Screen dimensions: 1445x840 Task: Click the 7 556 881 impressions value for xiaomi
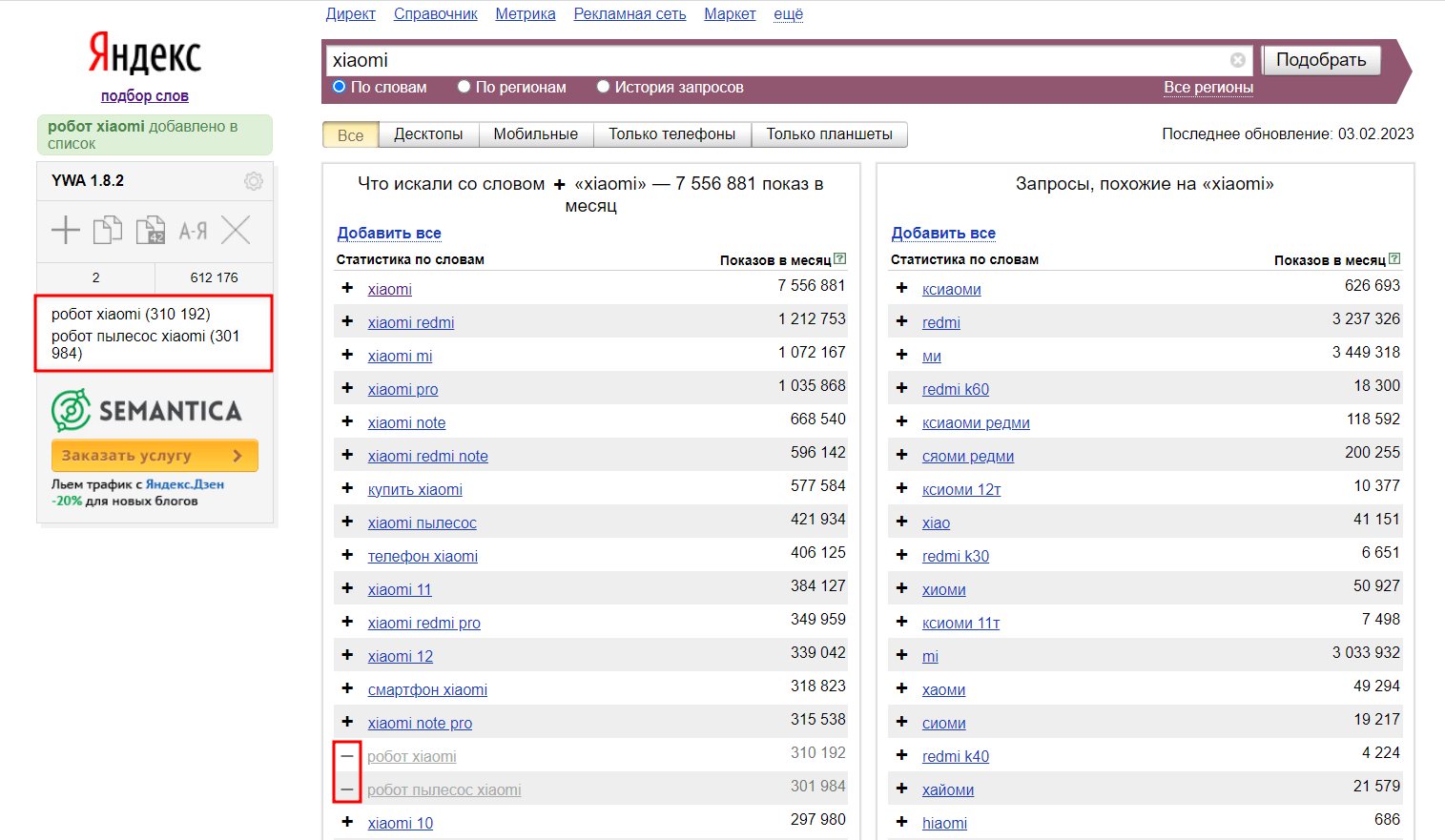click(x=811, y=285)
